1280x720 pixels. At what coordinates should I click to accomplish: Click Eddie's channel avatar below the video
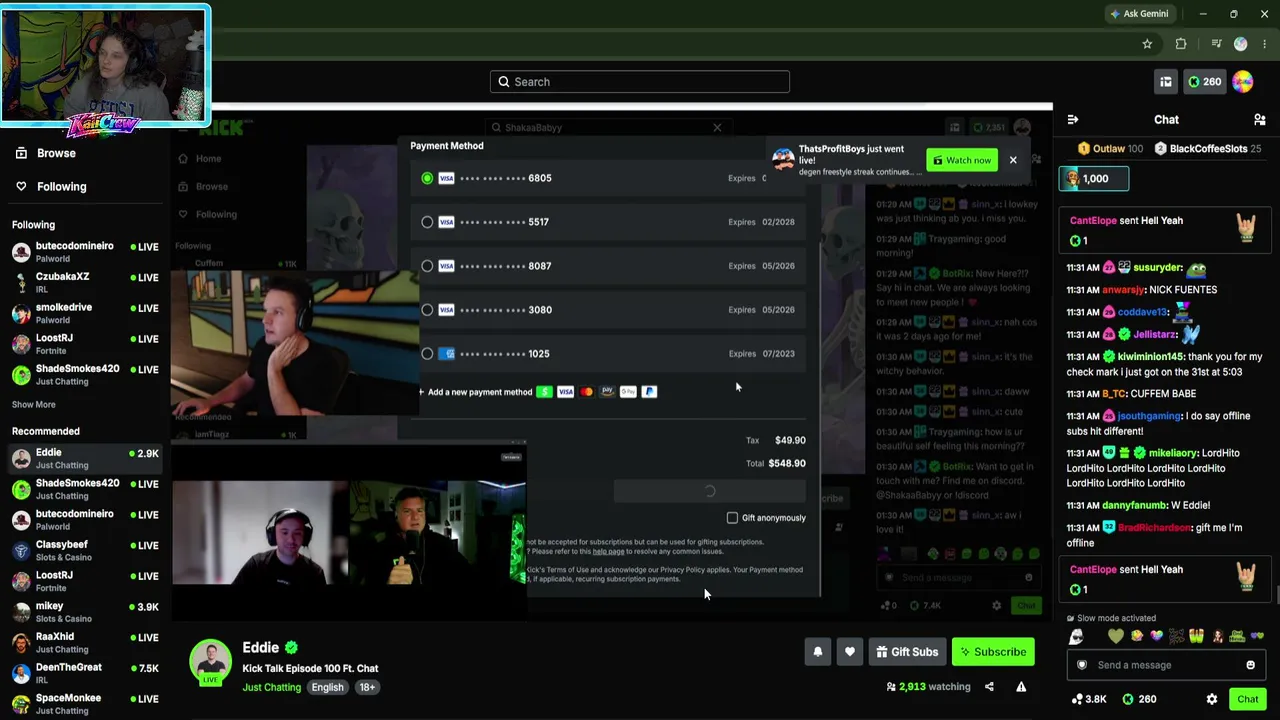pos(210,661)
